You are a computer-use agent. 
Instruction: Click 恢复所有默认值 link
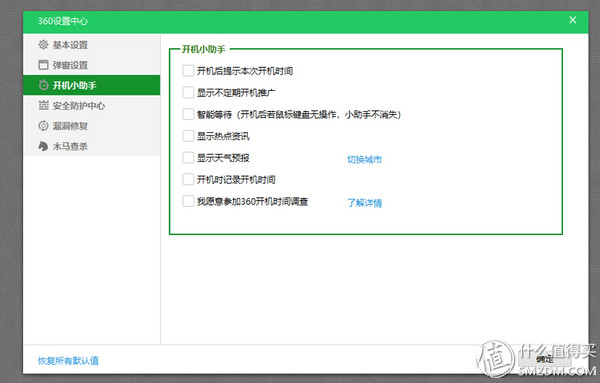[68, 360]
